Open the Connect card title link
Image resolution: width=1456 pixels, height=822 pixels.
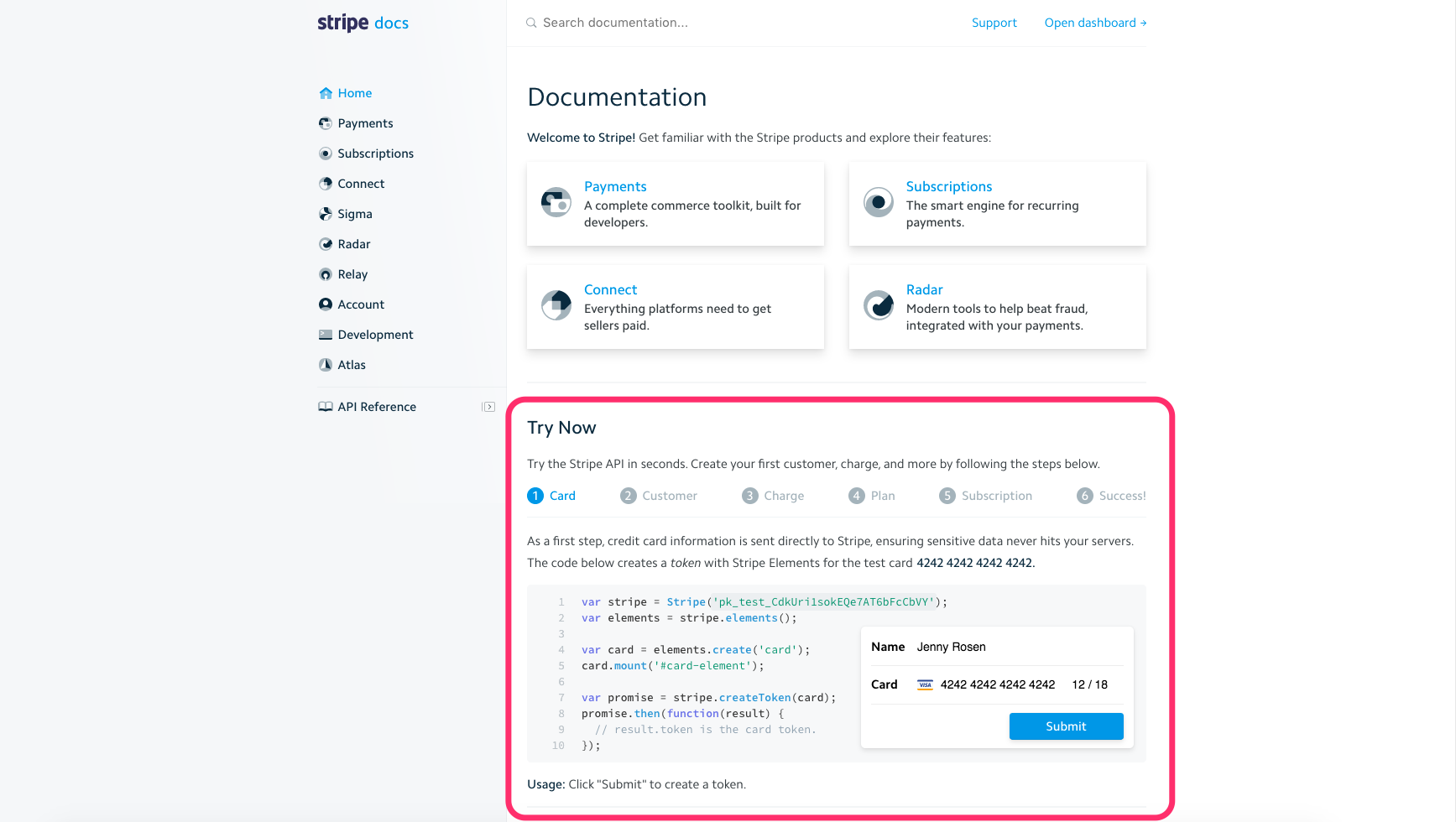[x=610, y=289]
